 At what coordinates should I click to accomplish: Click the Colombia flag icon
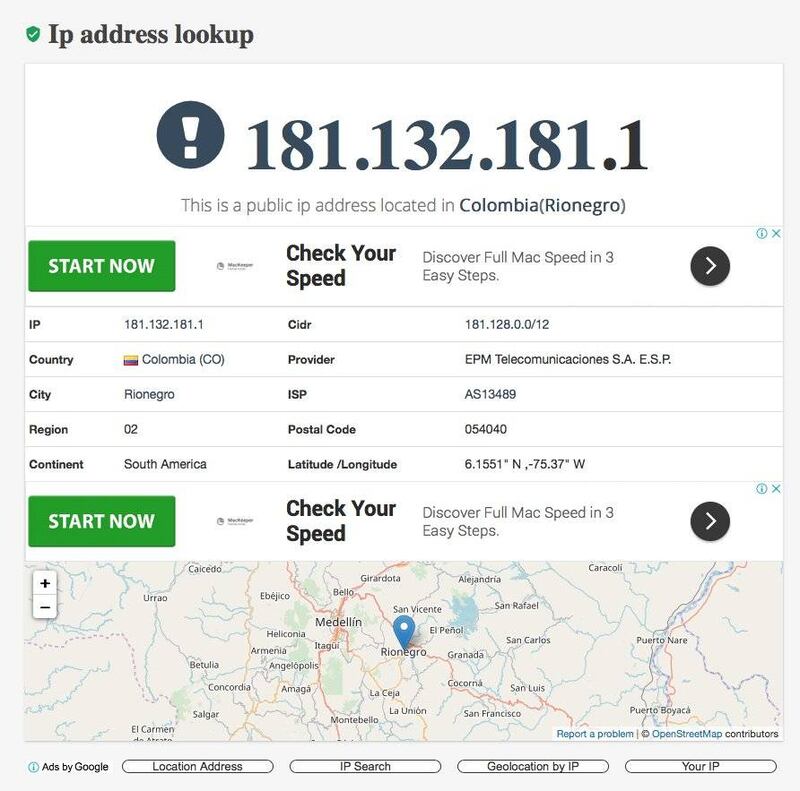tap(131, 360)
